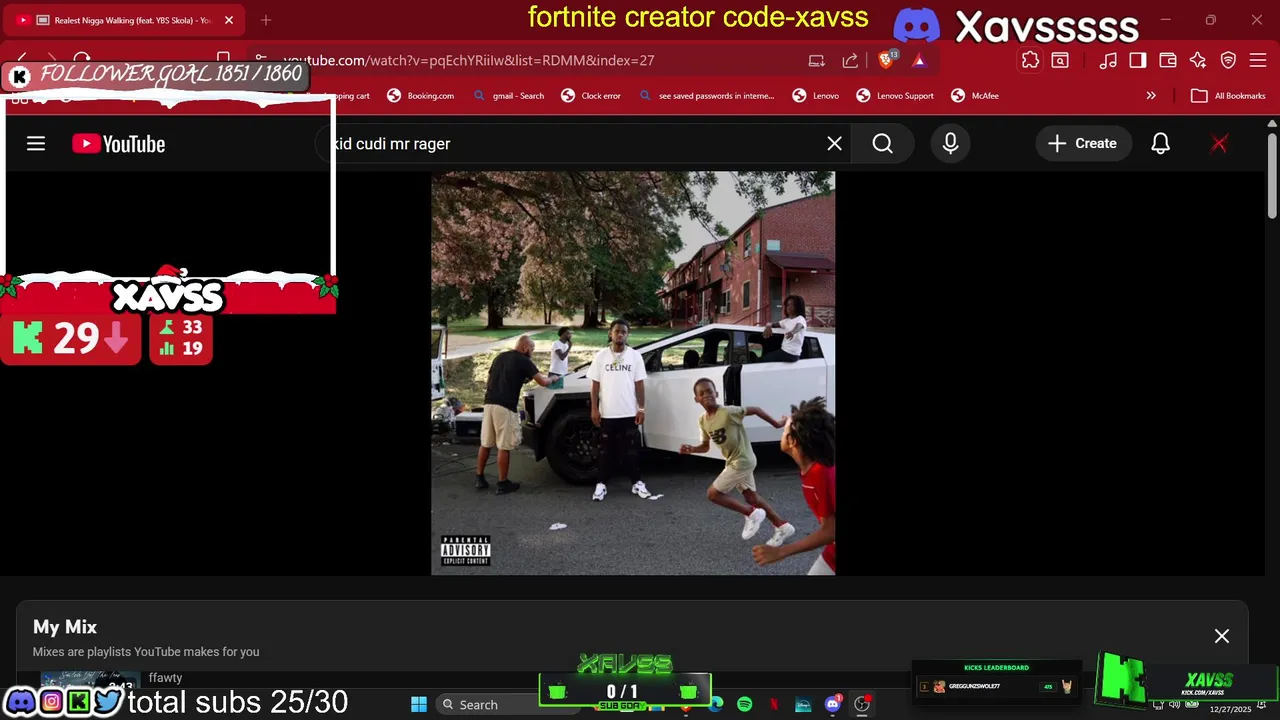Image resolution: width=1280 pixels, height=720 pixels.
Task: Open a new browser tab
Action: coord(266,20)
